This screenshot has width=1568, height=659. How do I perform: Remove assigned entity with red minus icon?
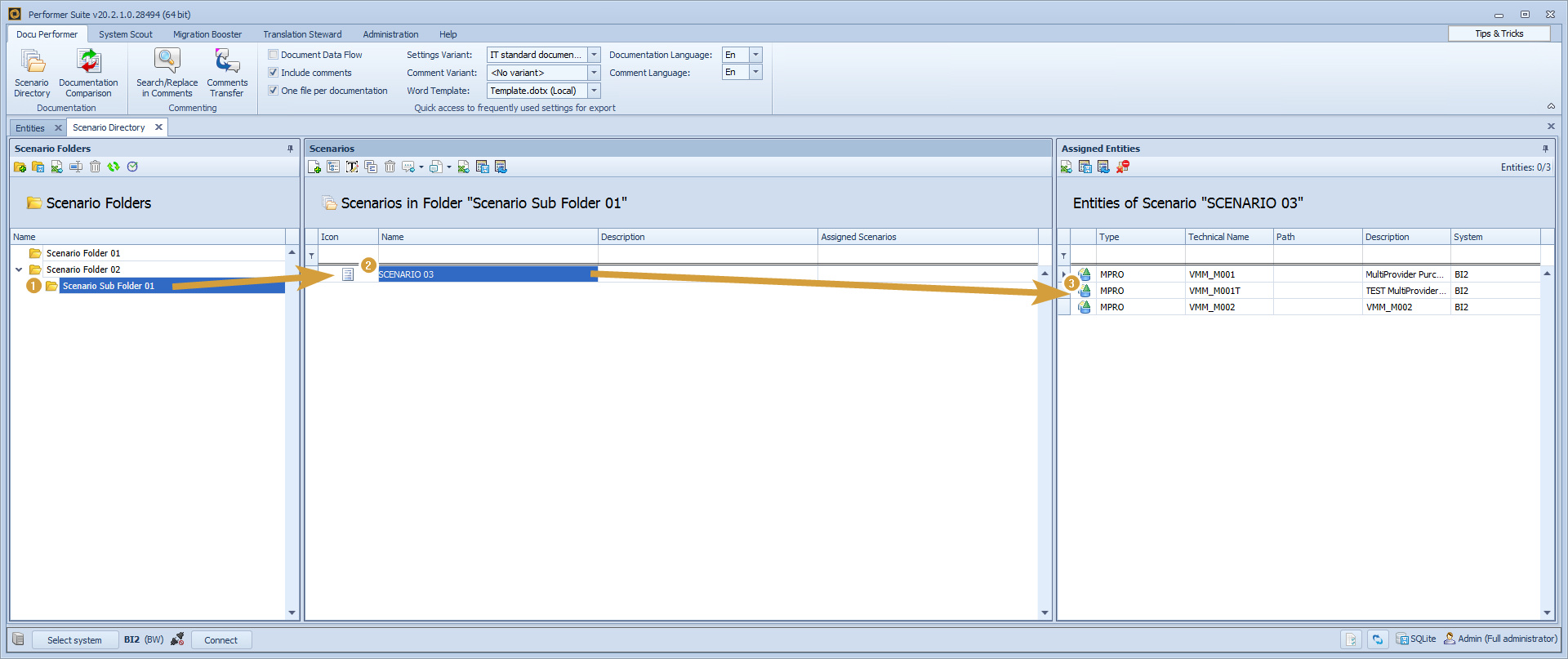(x=1123, y=167)
